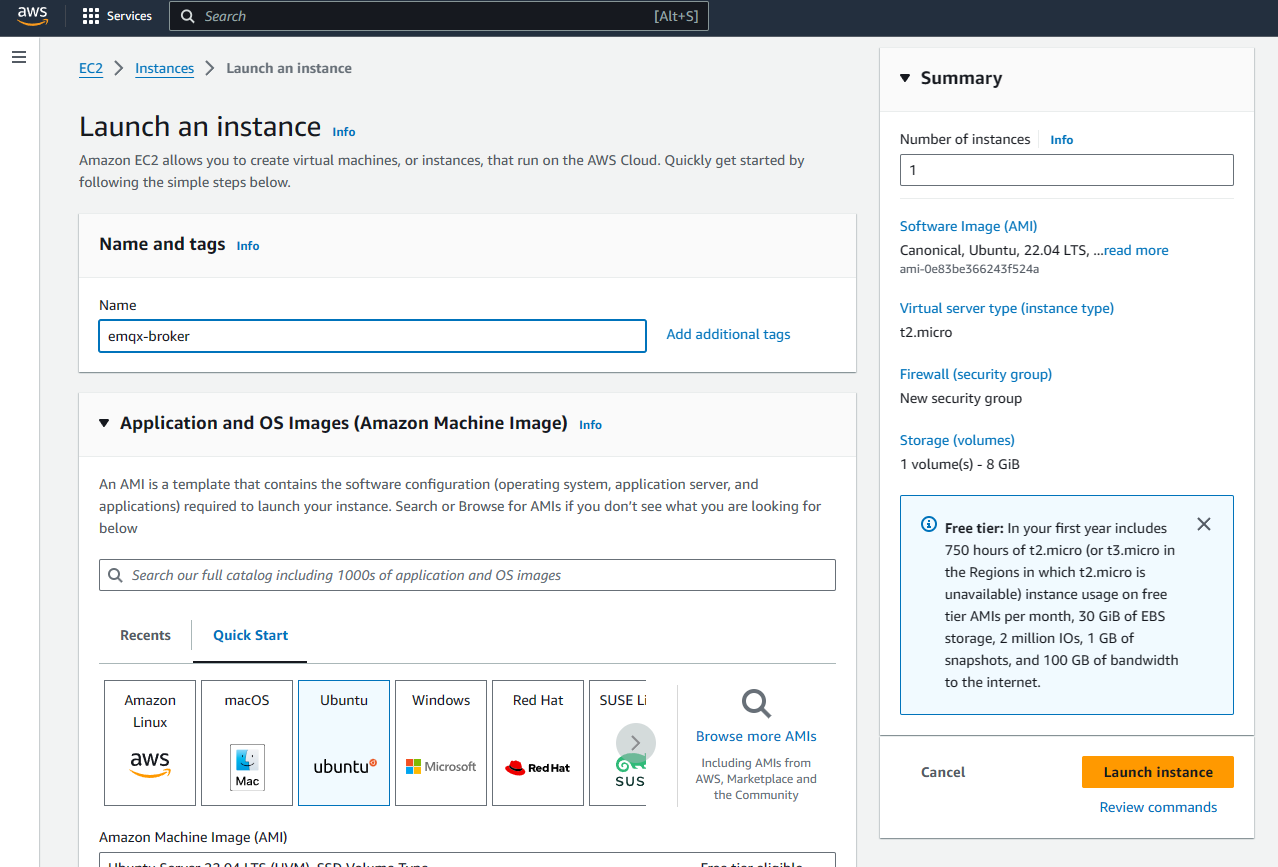Switch to the Recents tab
Image resolution: width=1278 pixels, height=867 pixels.
(145, 635)
